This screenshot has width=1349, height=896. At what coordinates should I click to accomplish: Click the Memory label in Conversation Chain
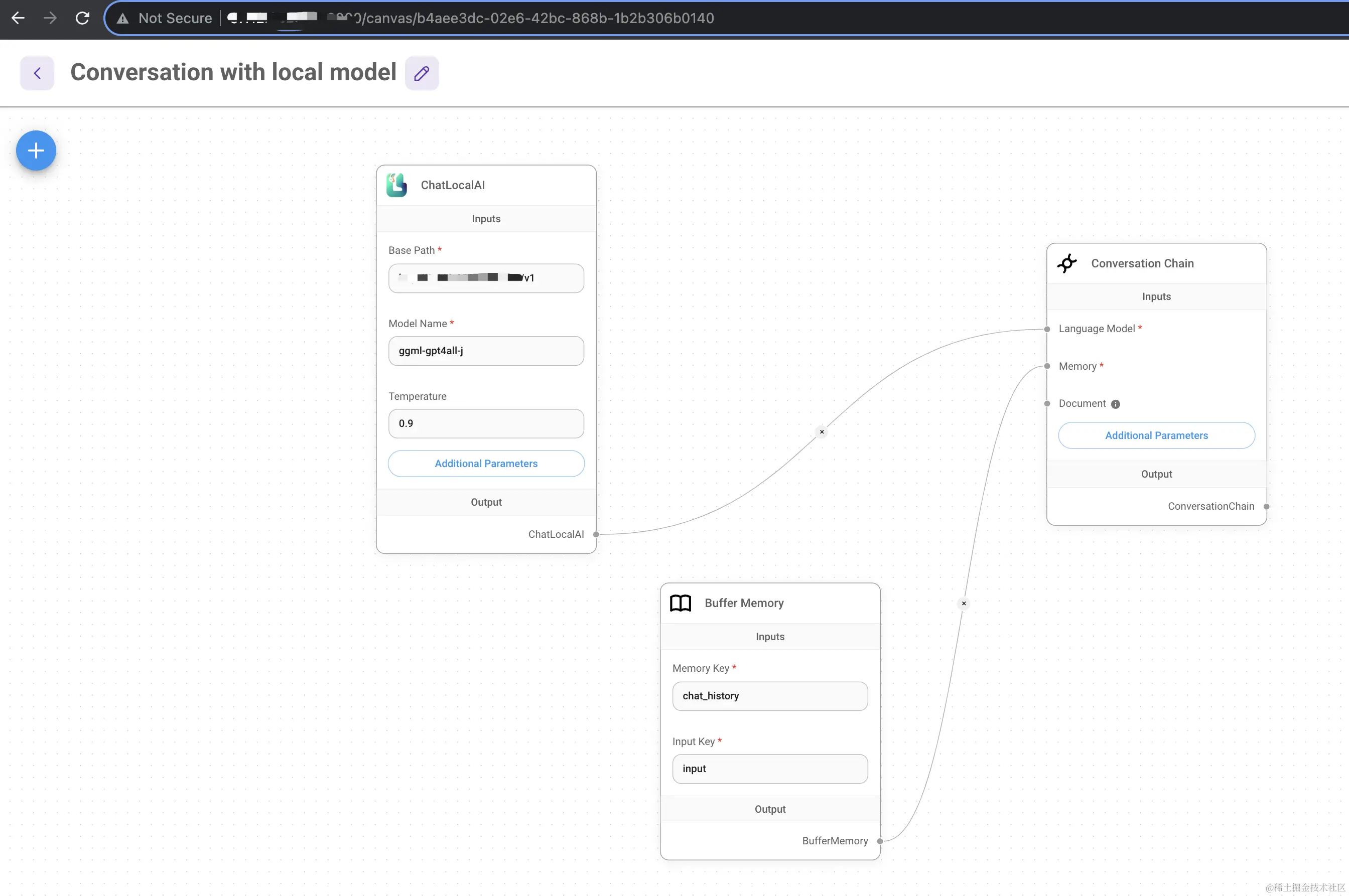click(1077, 366)
